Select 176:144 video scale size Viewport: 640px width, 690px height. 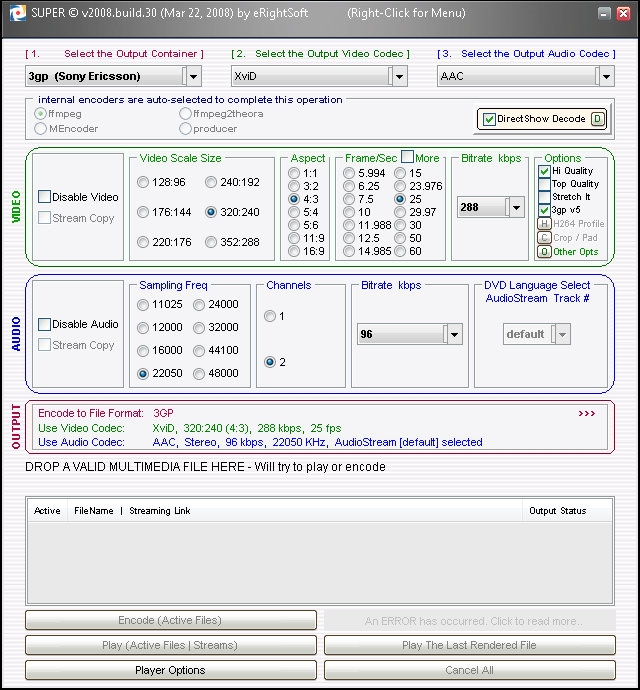[143, 212]
